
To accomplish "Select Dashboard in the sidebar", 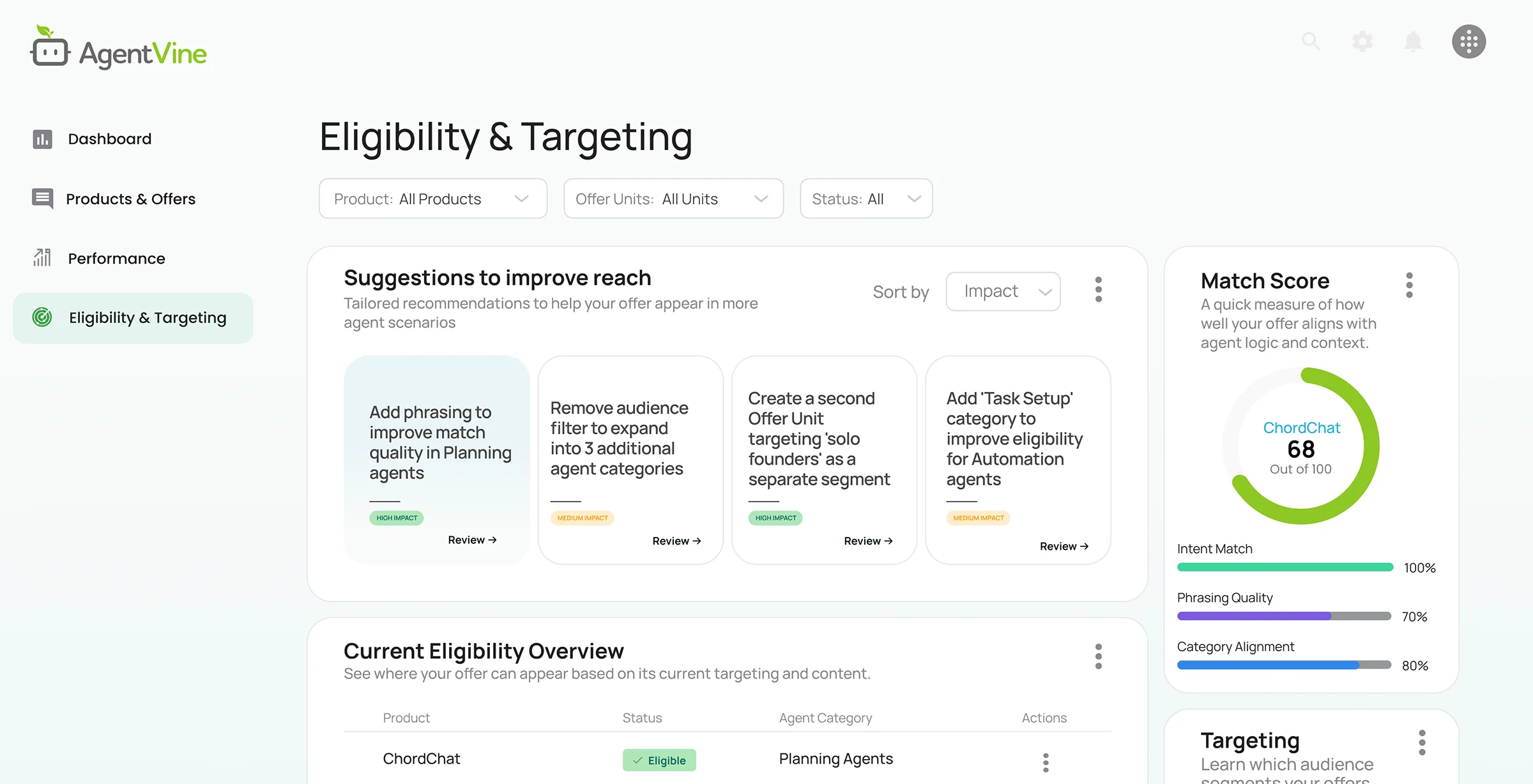I will [109, 139].
